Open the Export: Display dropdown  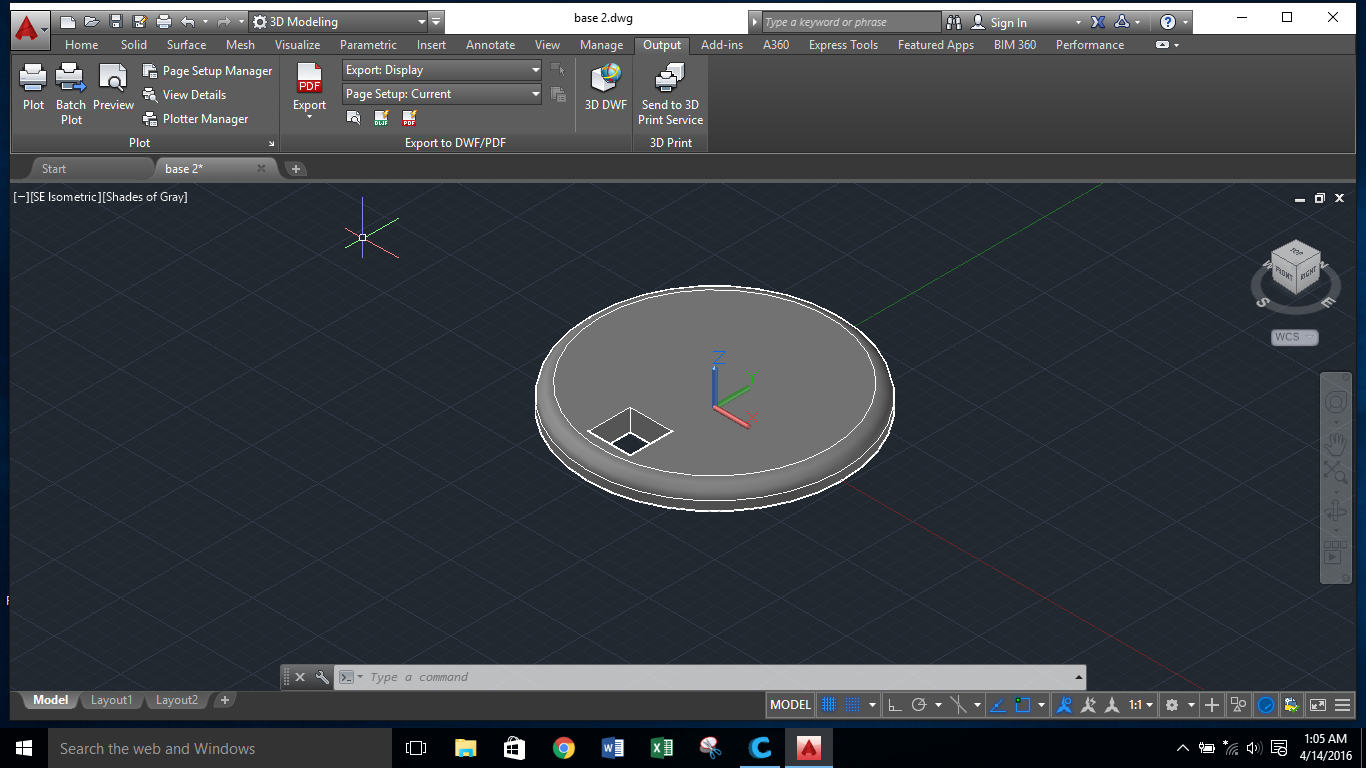point(442,70)
